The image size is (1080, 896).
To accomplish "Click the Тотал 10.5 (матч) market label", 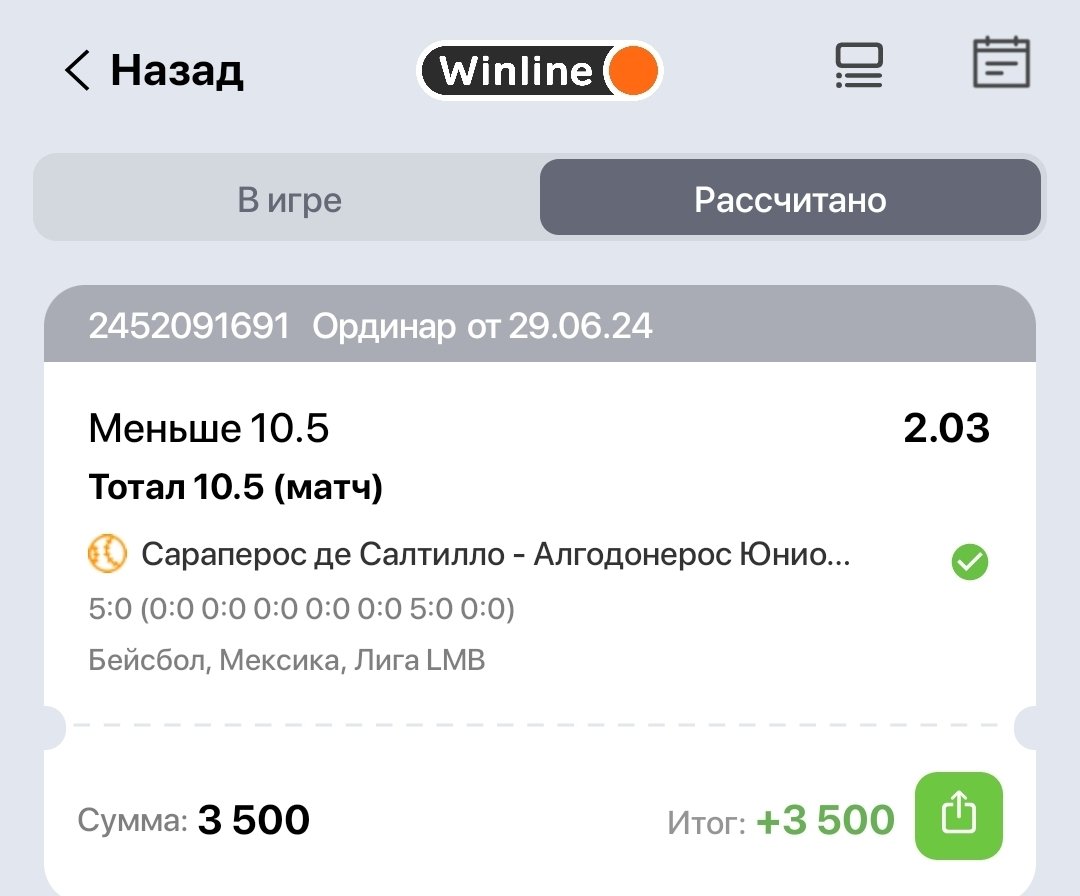I will [236, 487].
